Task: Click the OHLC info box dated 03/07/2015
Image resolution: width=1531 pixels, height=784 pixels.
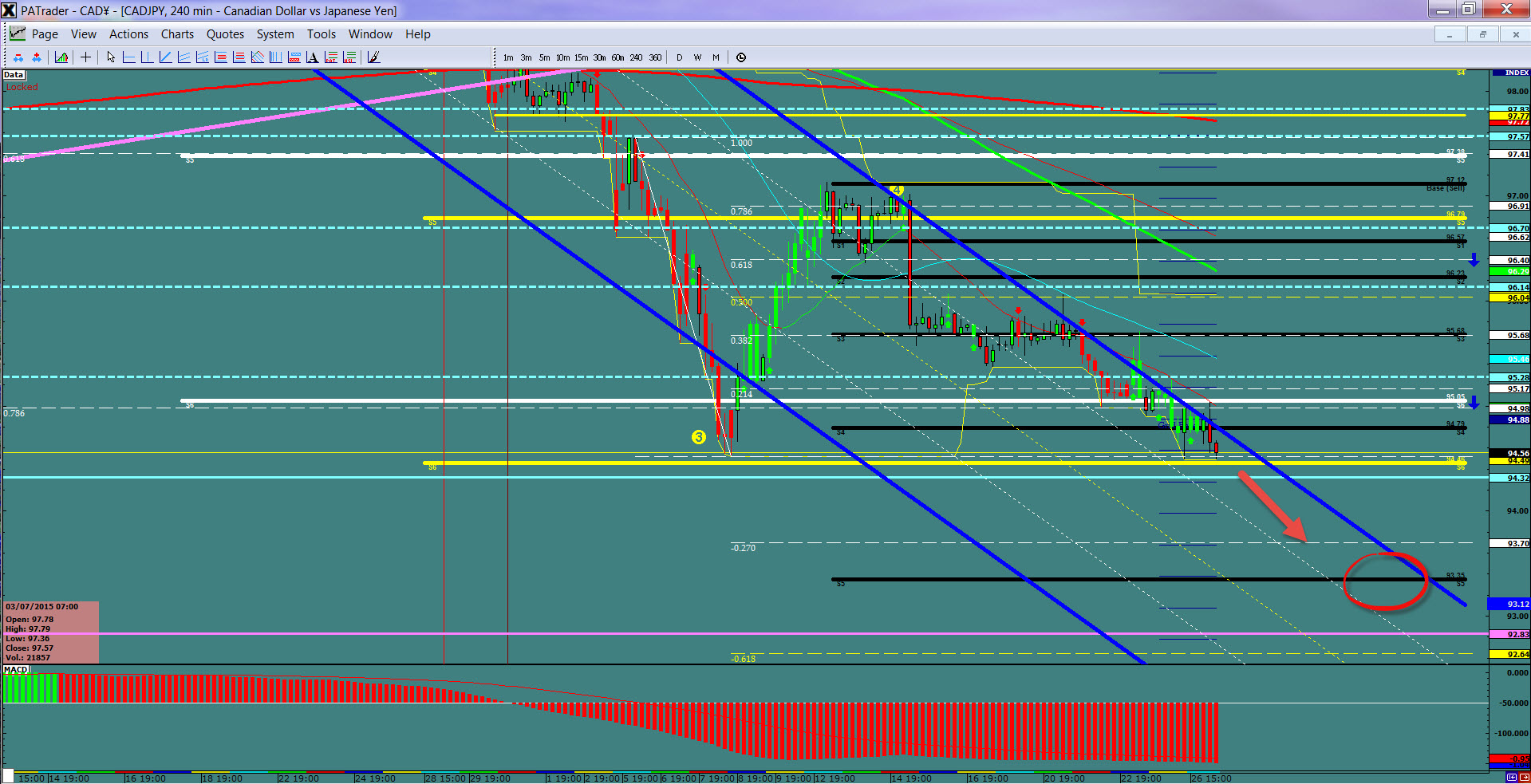Action: tap(51, 632)
